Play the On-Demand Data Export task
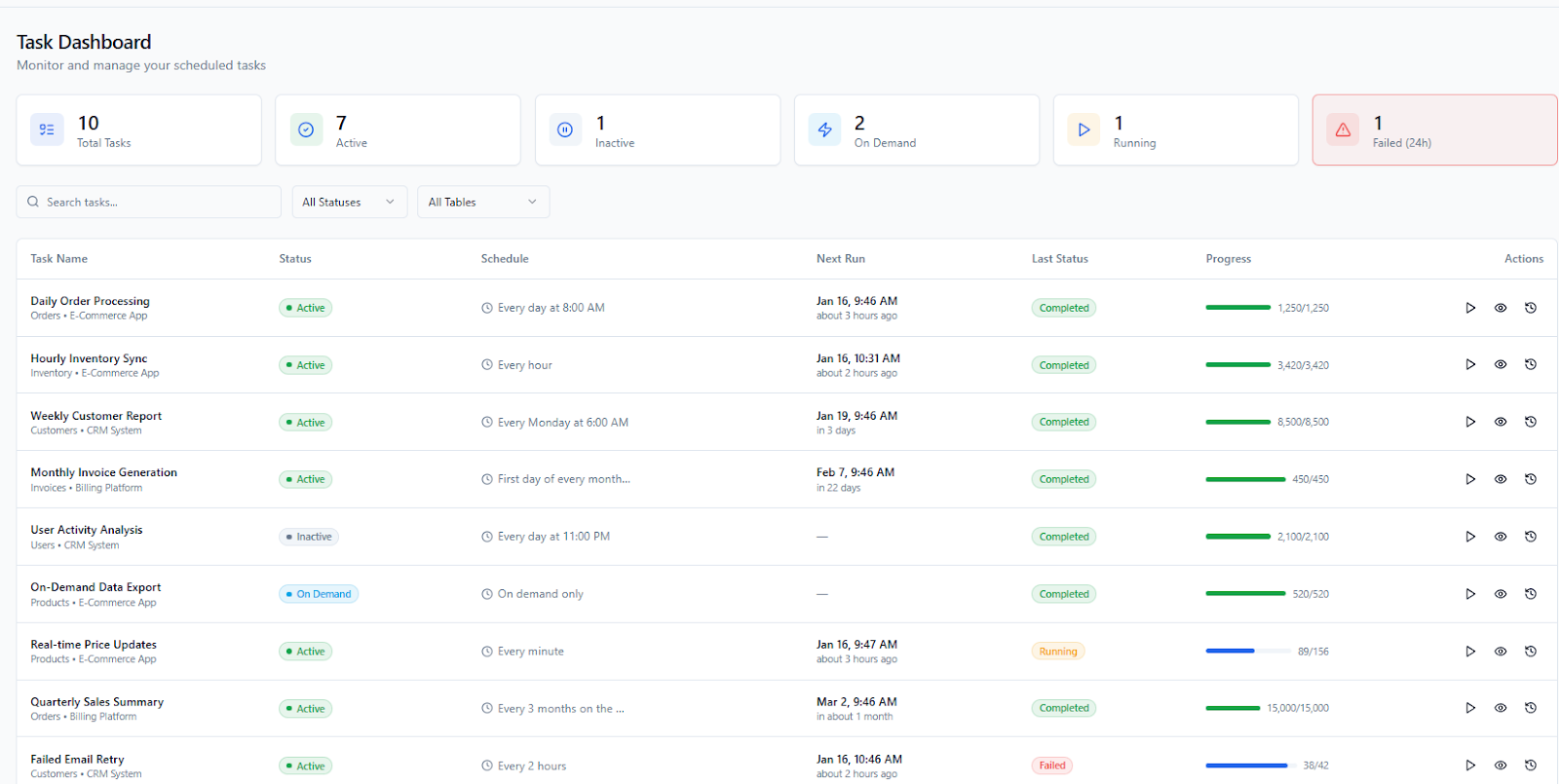 pos(1470,594)
